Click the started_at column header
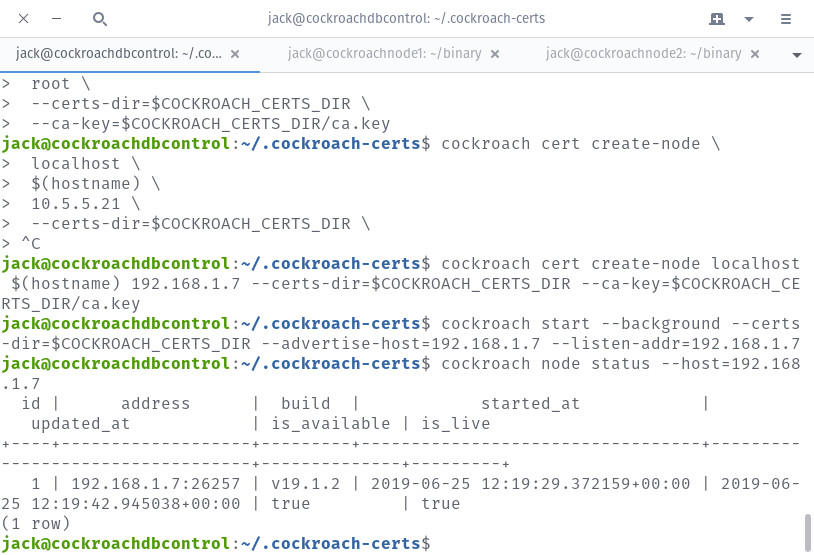Screen dimensions: 814x555 pyautogui.click(x=531, y=404)
